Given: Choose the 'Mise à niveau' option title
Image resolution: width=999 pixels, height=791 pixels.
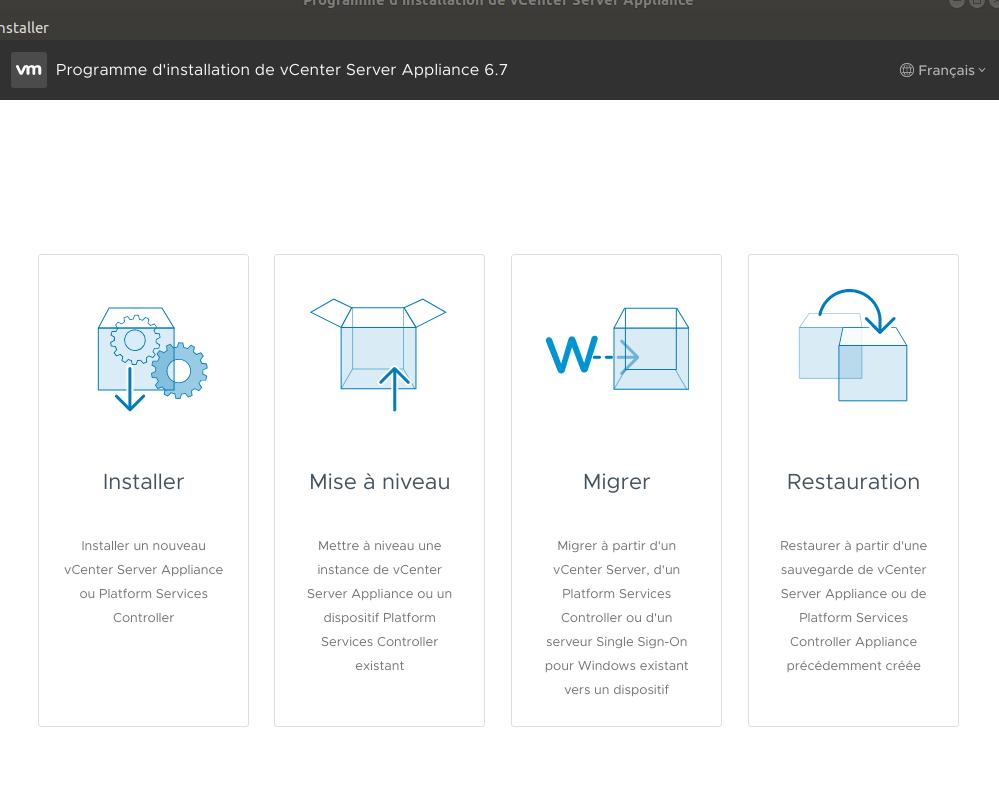Looking at the screenshot, I should pos(380,481).
